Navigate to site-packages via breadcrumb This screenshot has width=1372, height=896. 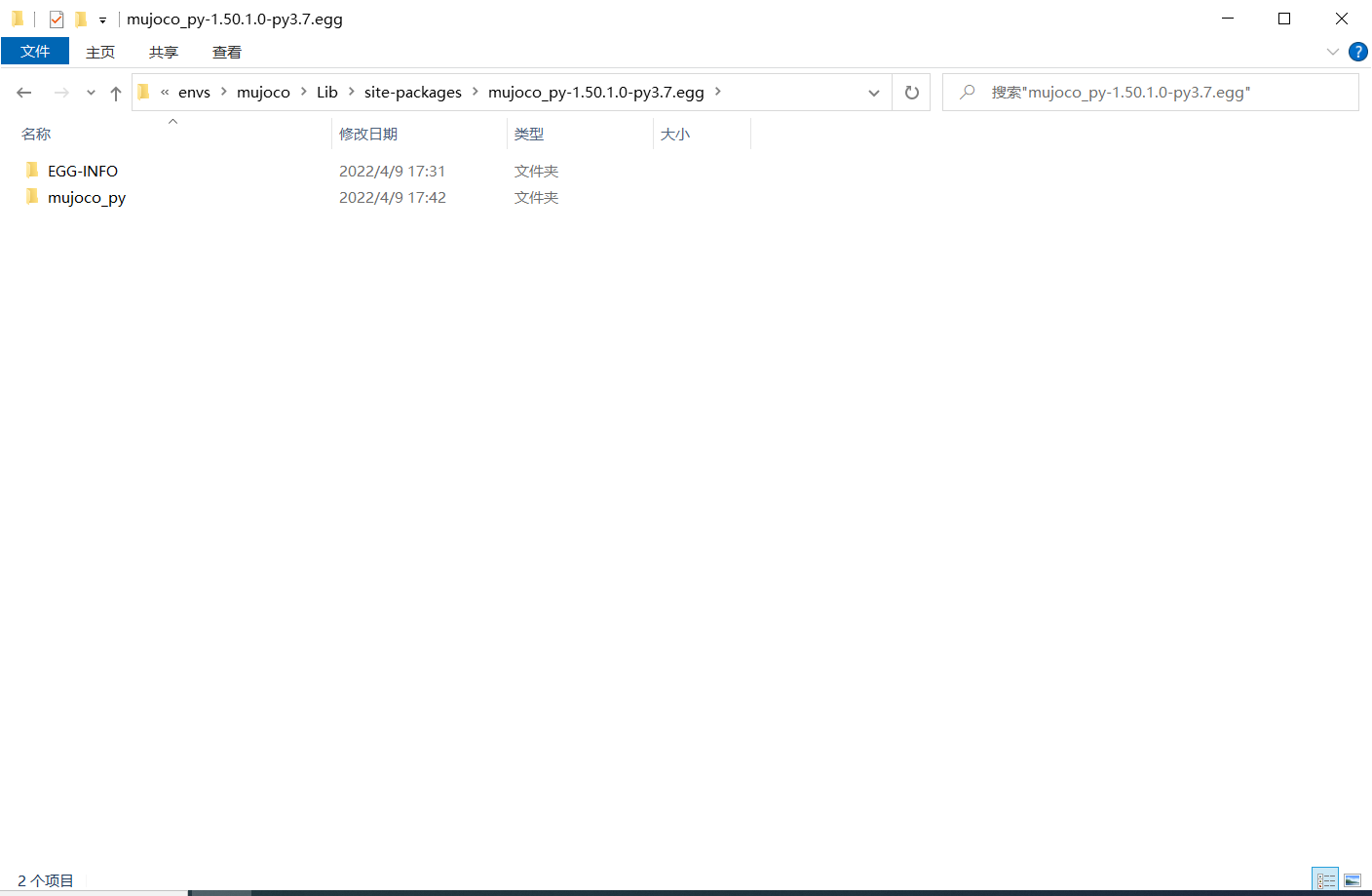pos(413,92)
